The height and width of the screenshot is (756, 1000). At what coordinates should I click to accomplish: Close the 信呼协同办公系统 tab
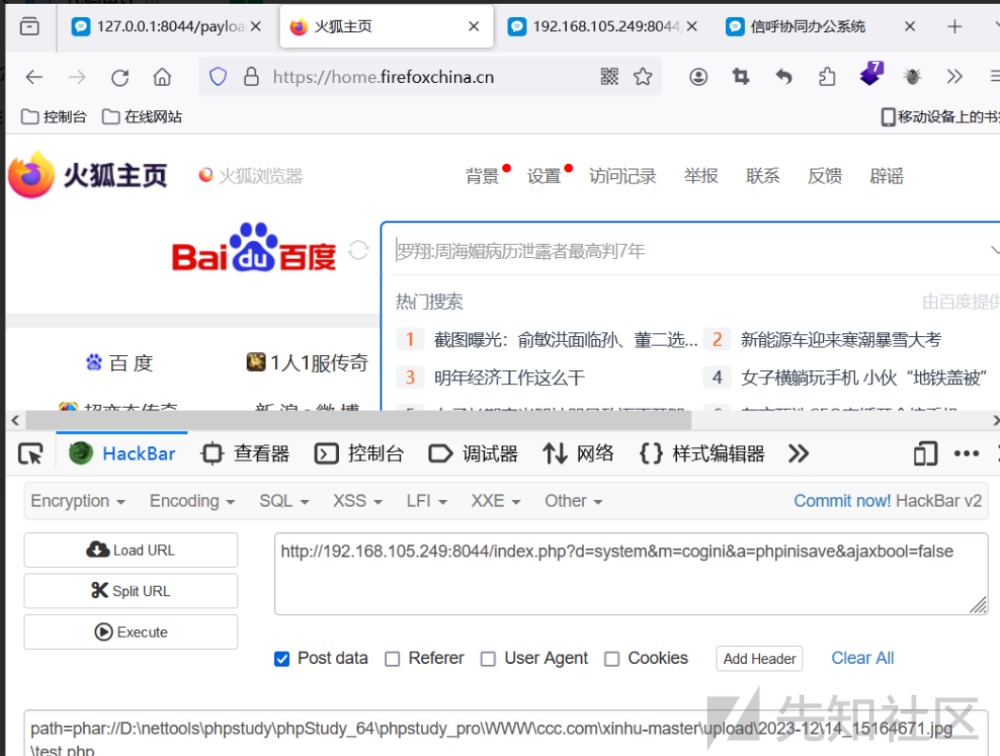[x=910, y=26]
